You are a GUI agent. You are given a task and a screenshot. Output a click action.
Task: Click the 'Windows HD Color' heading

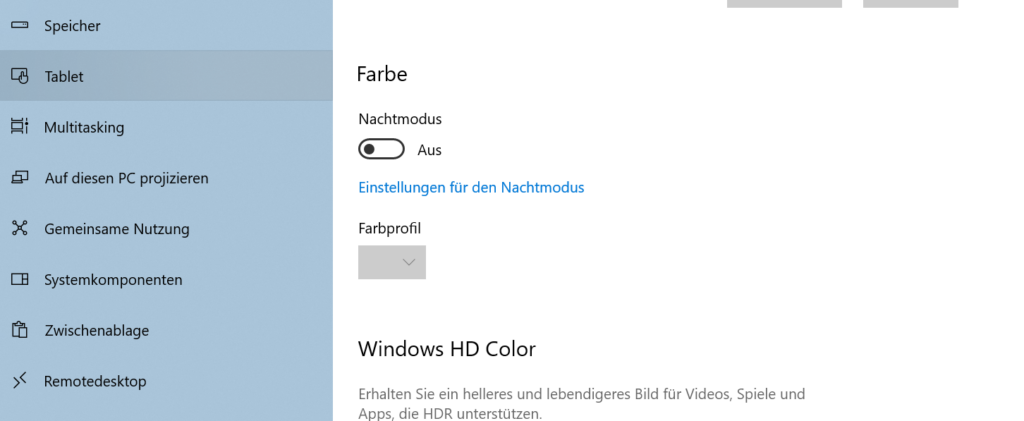click(x=446, y=349)
